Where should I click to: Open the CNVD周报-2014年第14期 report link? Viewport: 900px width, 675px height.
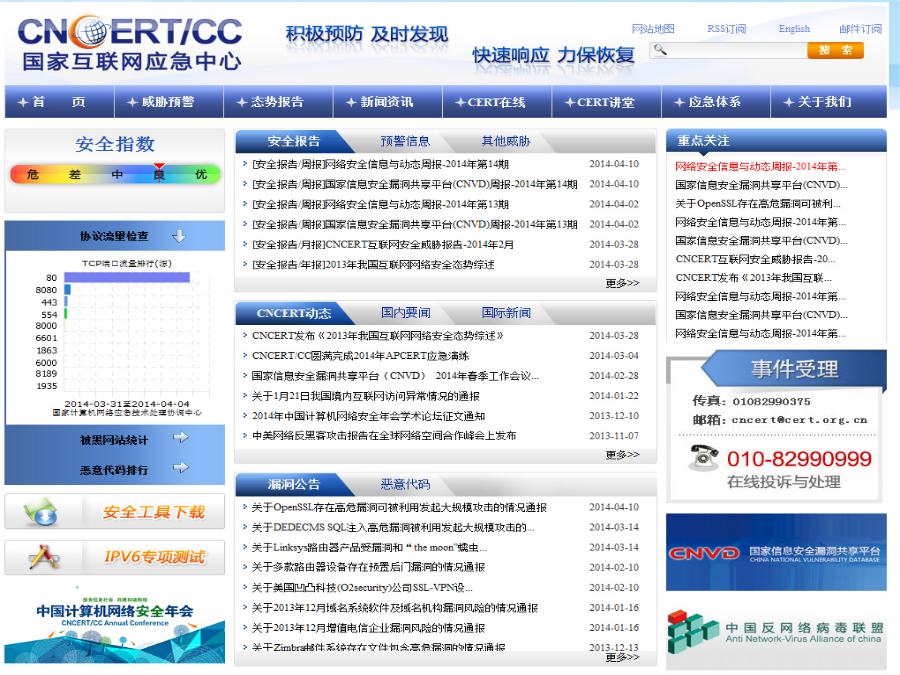pos(414,184)
